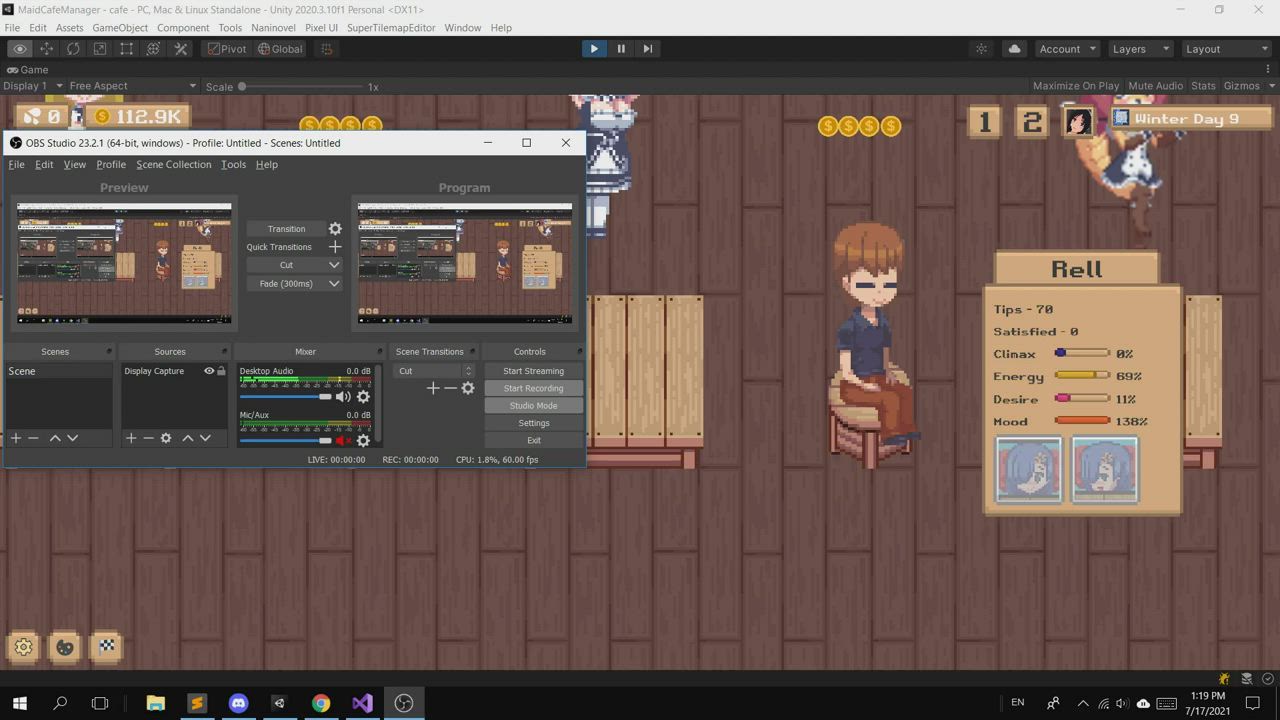Toggle Studio Mode in OBS controls
This screenshot has width=1280, height=720.
(533, 405)
